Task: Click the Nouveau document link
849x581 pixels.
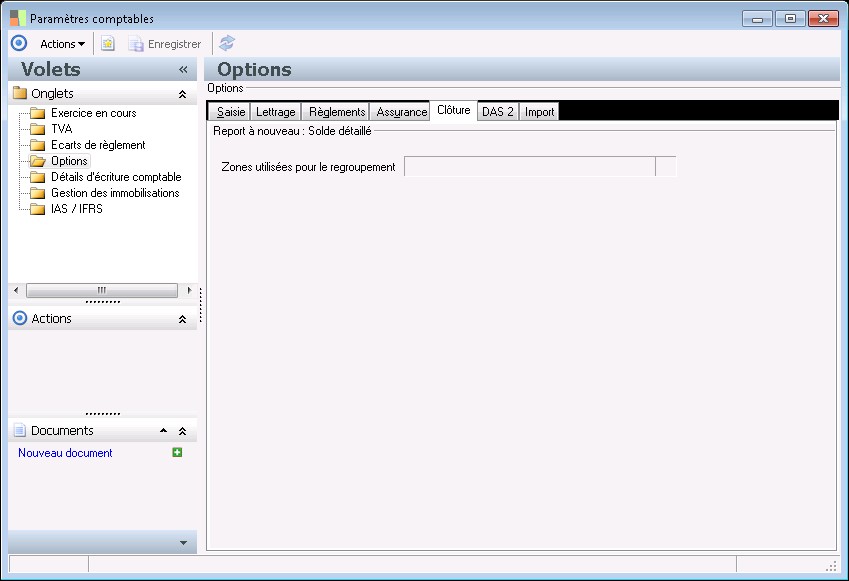Action: point(66,453)
